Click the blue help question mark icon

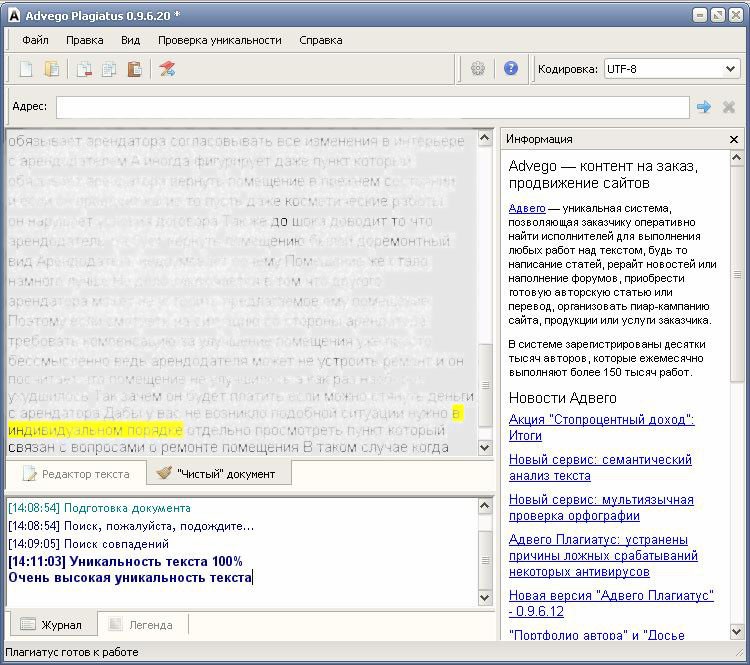[511, 69]
